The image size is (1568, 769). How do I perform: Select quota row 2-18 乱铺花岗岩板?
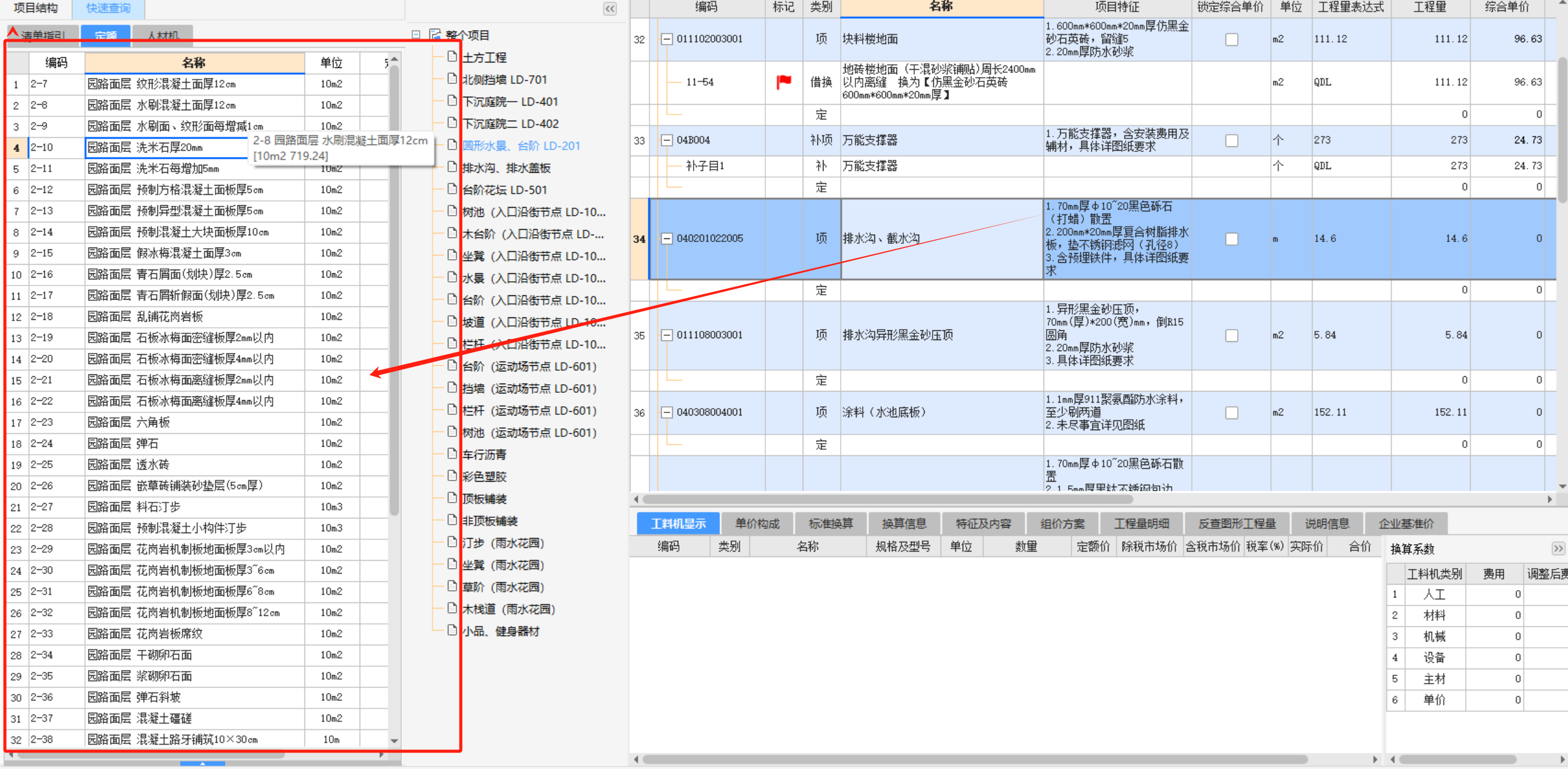point(196,317)
